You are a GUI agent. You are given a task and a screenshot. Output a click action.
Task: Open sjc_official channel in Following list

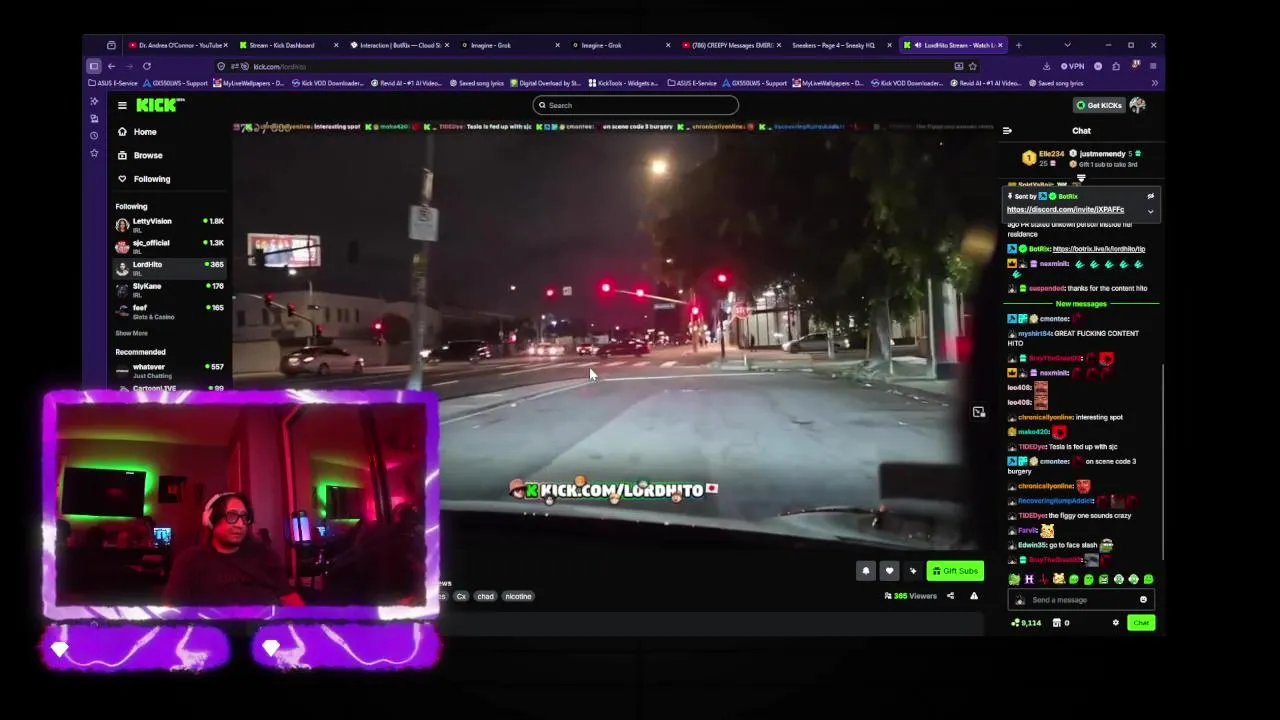tap(169, 247)
